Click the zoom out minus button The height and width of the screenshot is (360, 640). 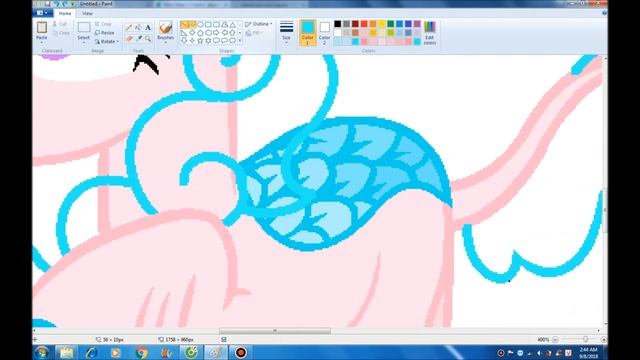(555, 339)
